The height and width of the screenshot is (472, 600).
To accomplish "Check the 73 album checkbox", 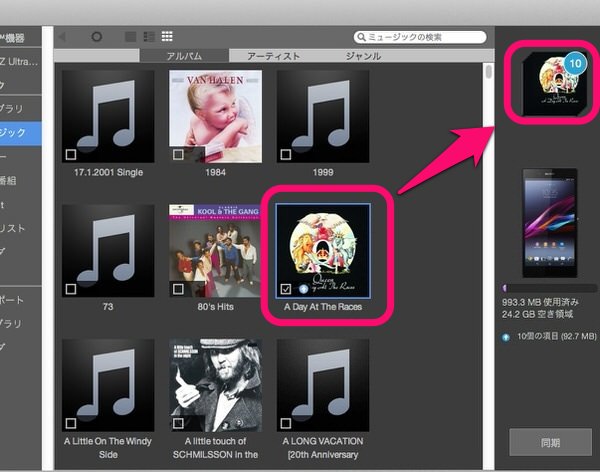I will 71,289.
